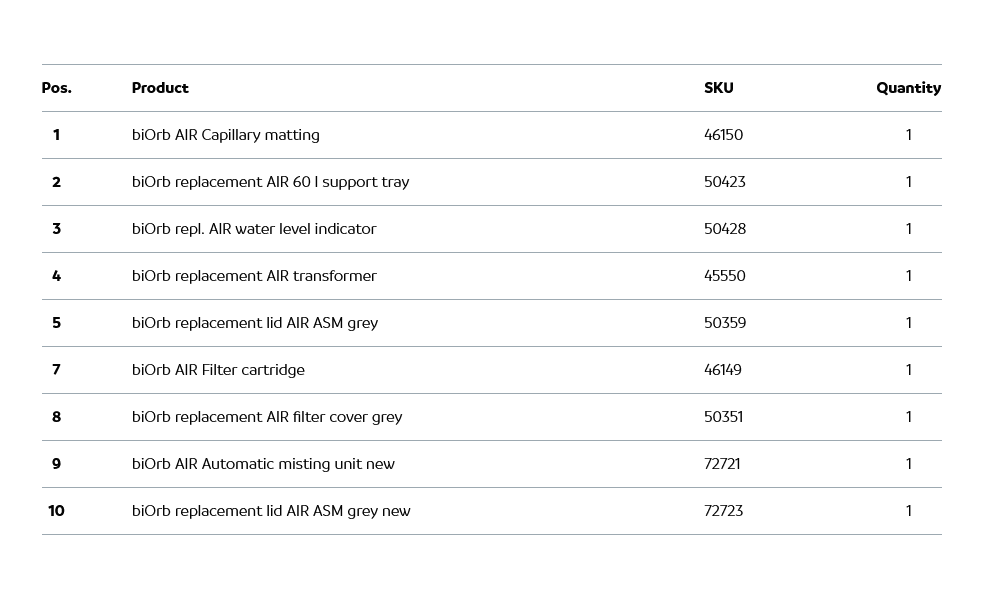
Task: Select biOrb replacement lid AIR ASM grey new
Action: point(271,511)
